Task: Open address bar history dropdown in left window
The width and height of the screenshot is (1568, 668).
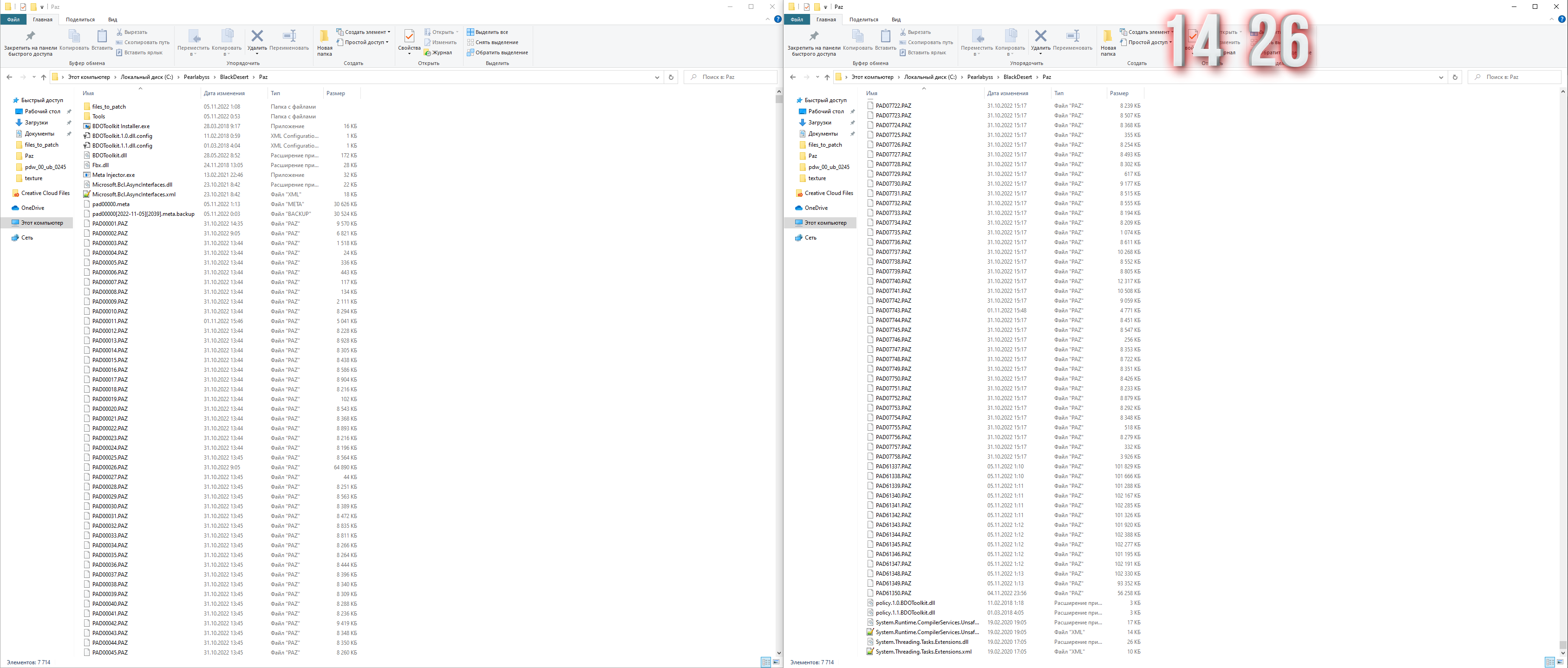Action: [657, 77]
